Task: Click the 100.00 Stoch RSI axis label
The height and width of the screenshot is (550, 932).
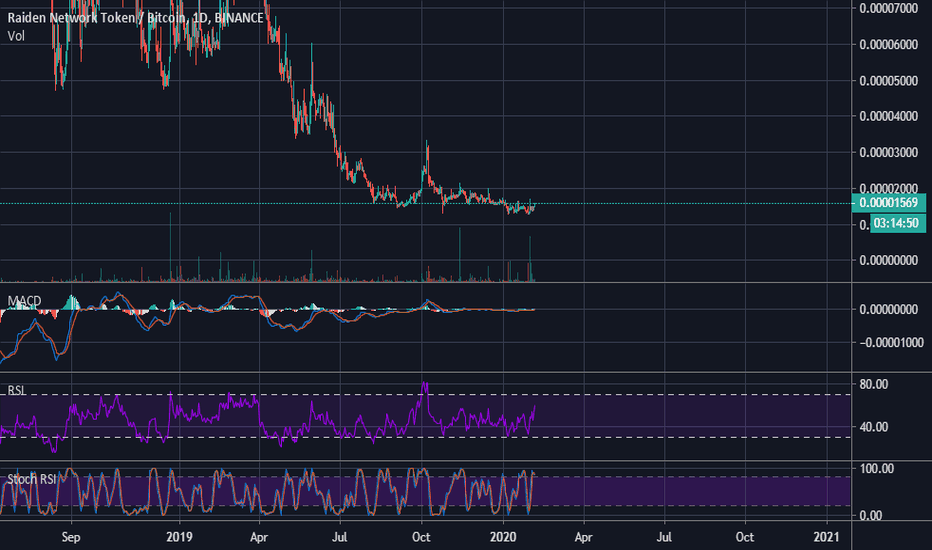Action: [877, 469]
